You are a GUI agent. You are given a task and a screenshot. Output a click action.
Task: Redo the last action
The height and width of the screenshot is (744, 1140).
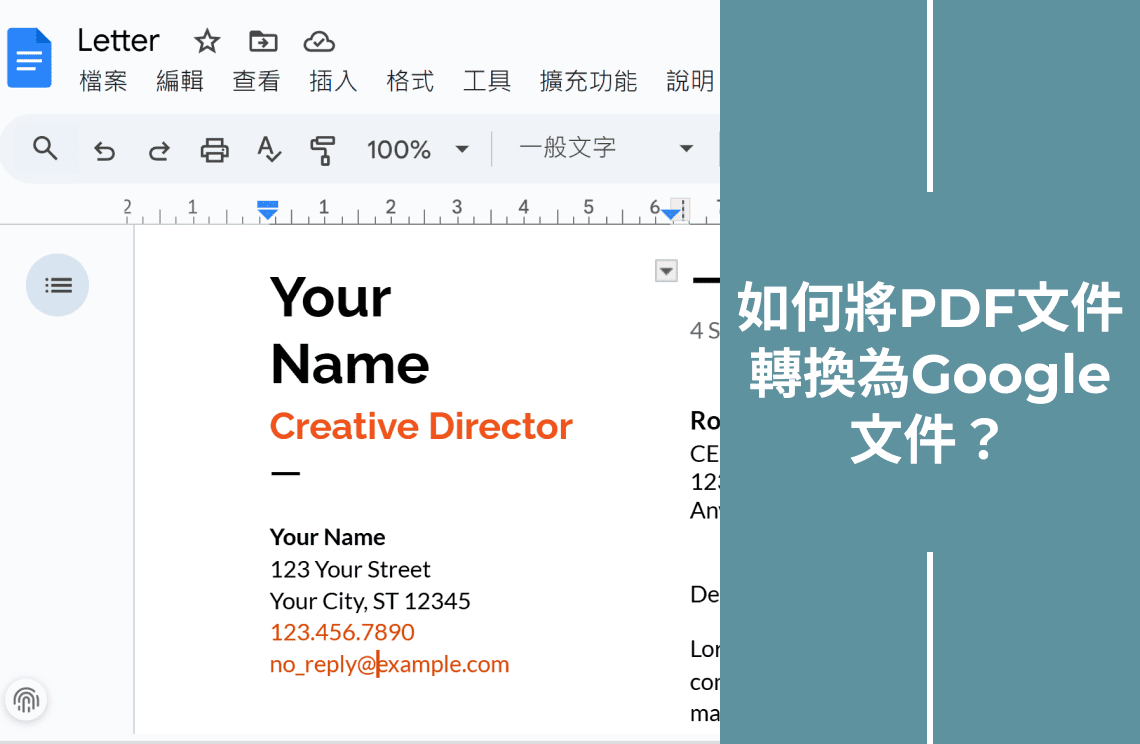point(159,151)
